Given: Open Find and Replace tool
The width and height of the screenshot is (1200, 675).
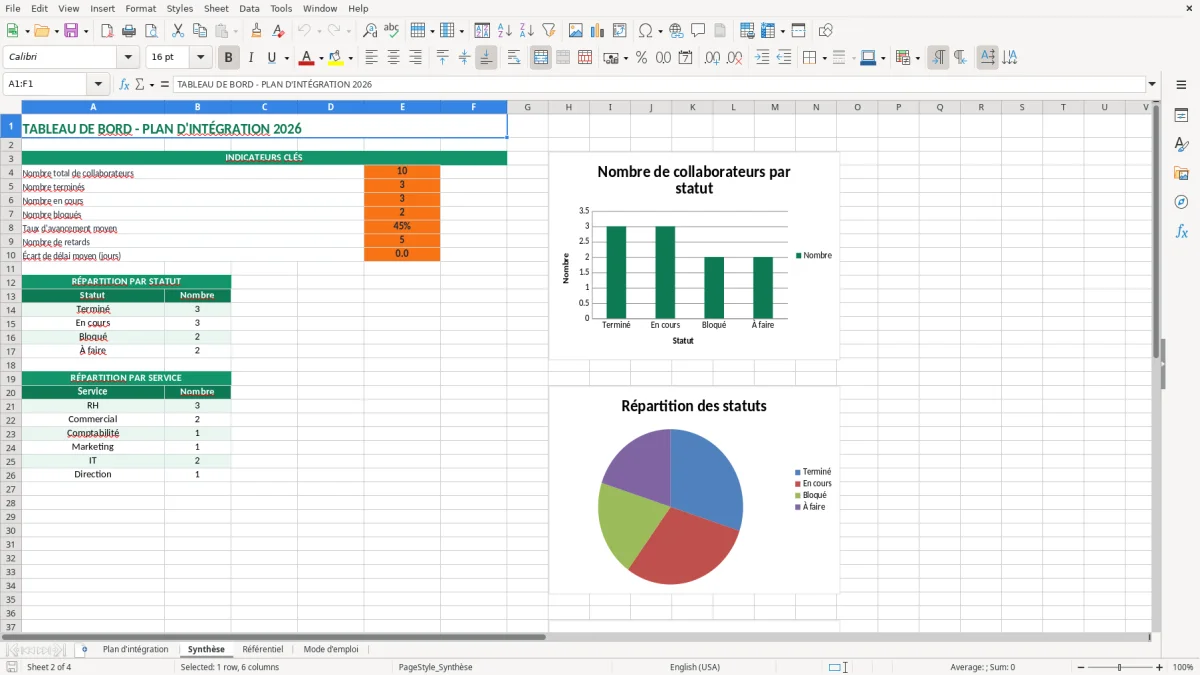Looking at the screenshot, I should pos(370,31).
